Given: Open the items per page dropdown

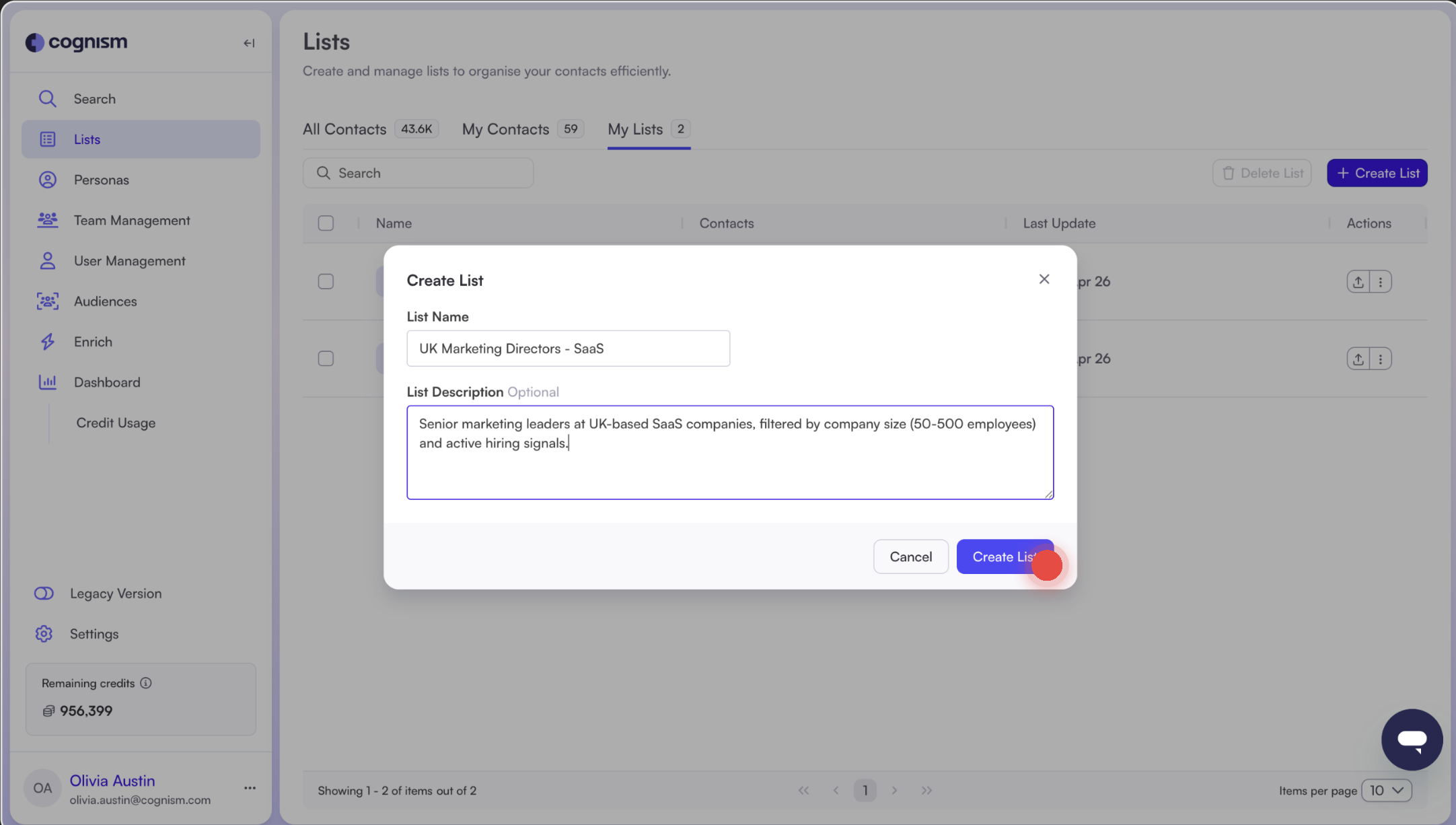Looking at the screenshot, I should (x=1386, y=790).
